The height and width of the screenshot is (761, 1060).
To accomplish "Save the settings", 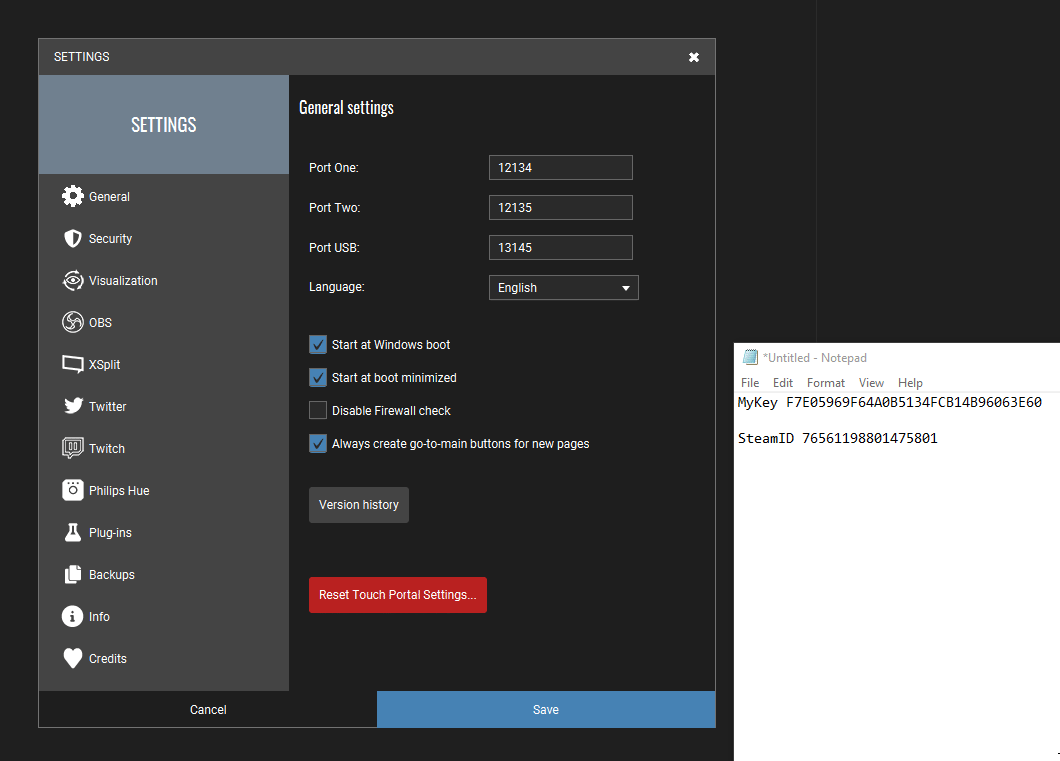I will coord(546,710).
